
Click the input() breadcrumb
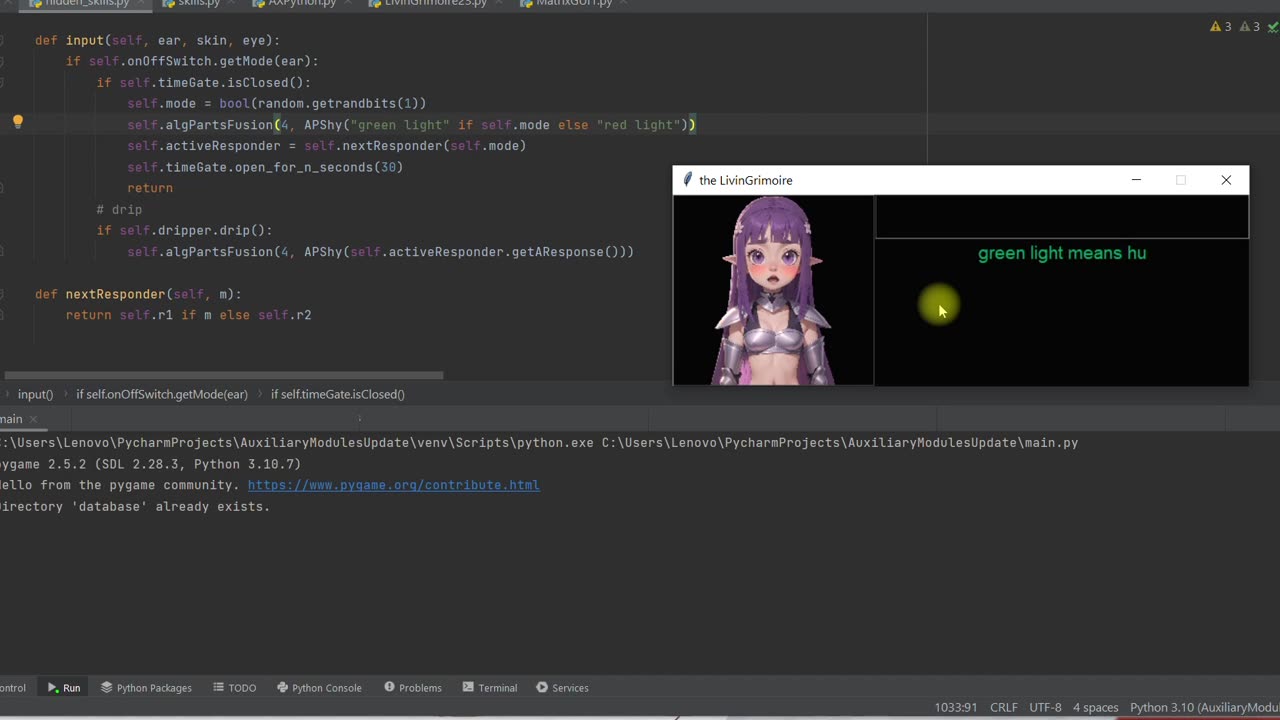(x=35, y=394)
